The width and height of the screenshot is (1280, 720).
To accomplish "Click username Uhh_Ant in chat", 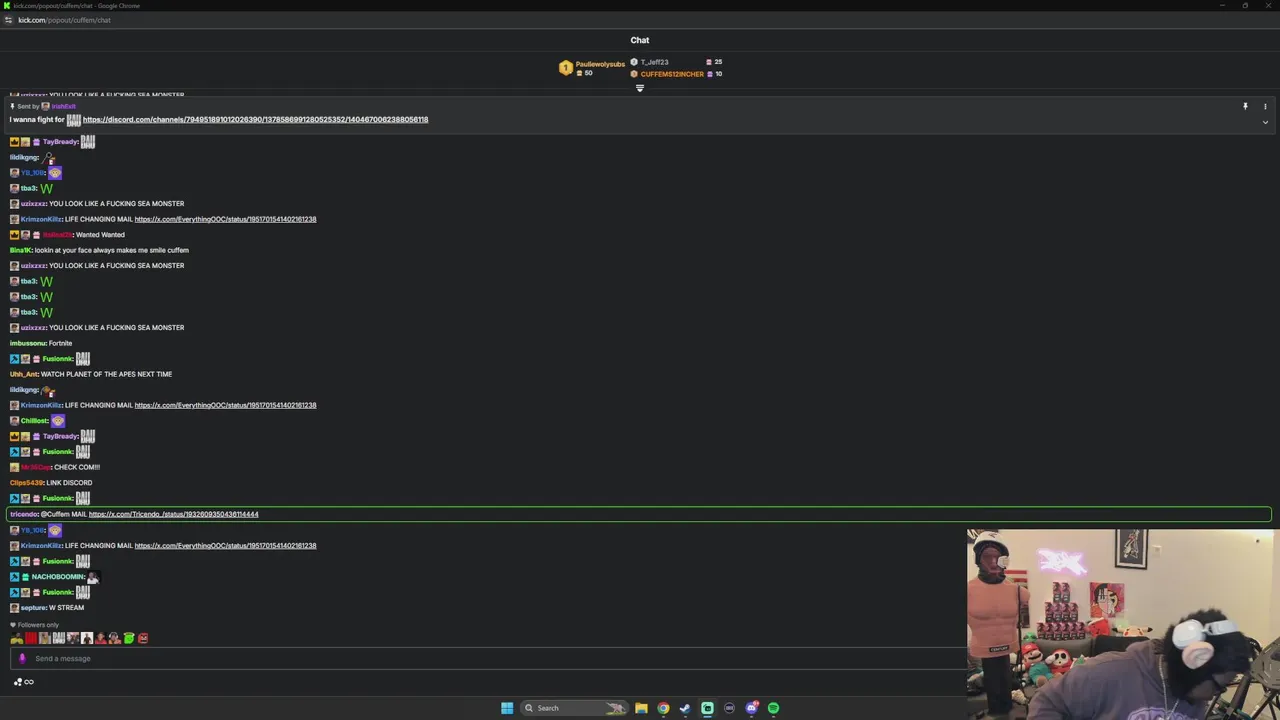I will pos(24,374).
